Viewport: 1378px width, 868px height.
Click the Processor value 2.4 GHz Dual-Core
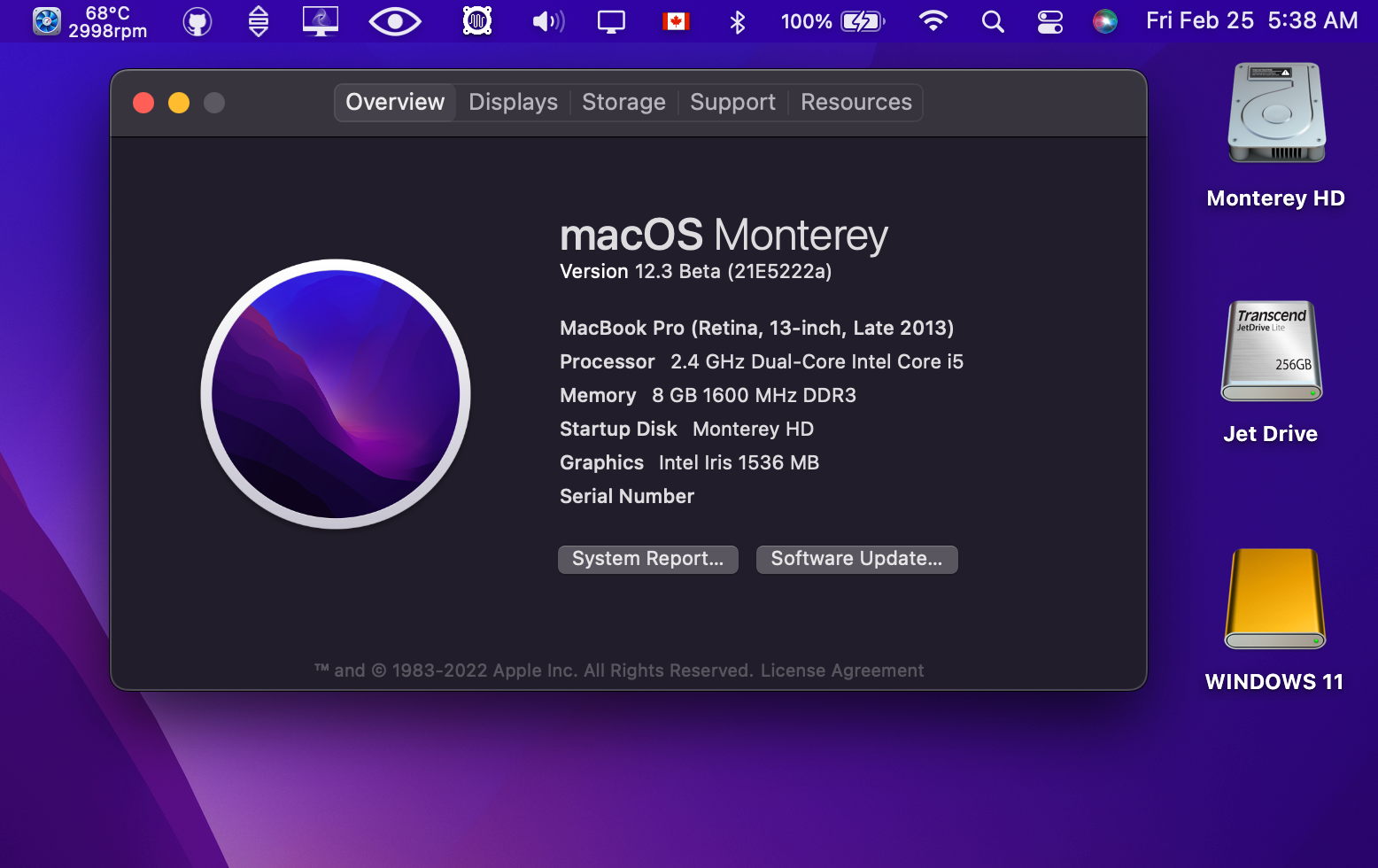[x=817, y=361]
